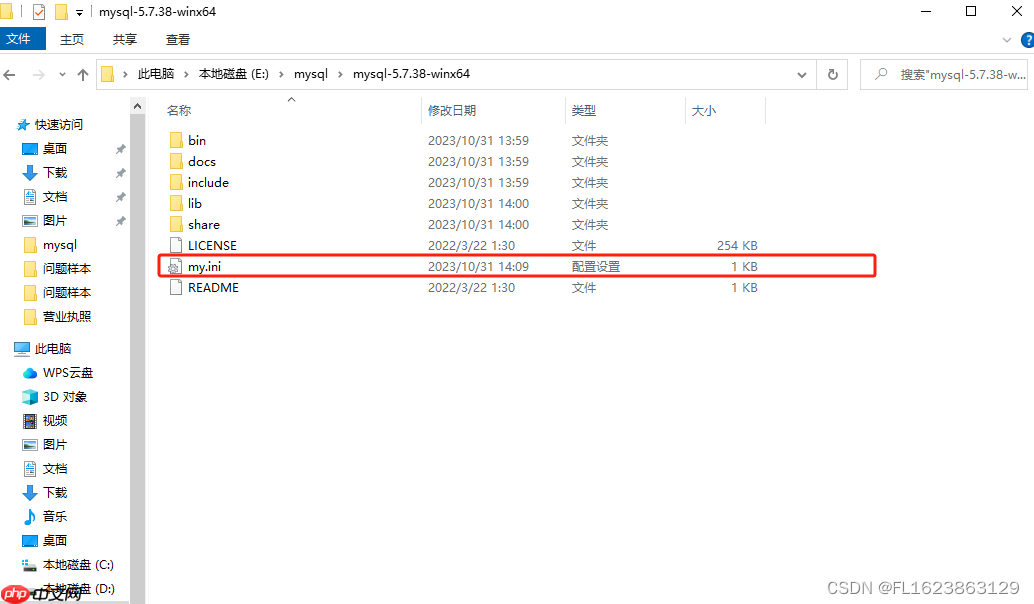
Task: Click the Help question mark icon
Action: (1028, 39)
